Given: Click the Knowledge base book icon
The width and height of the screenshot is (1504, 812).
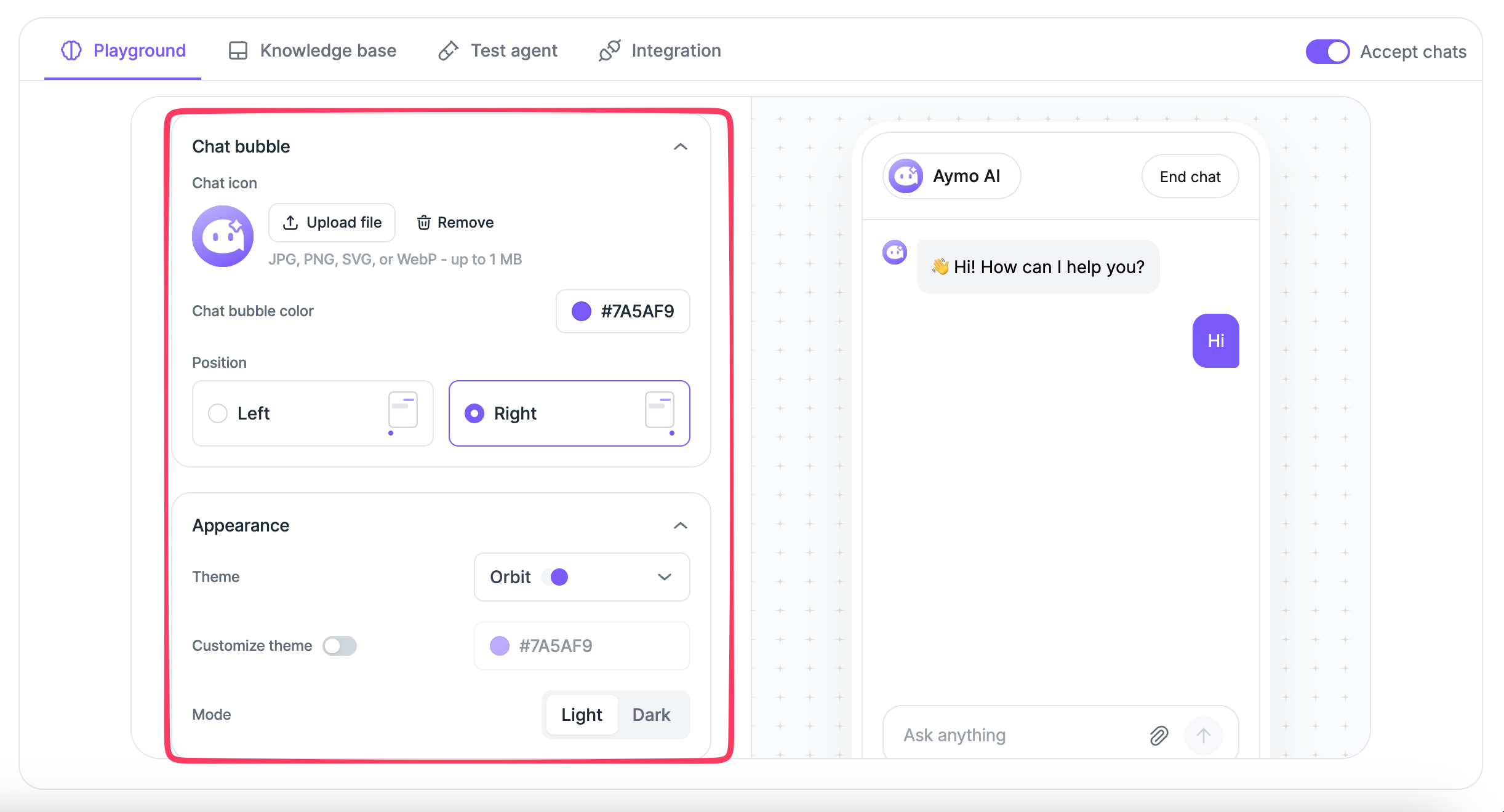Looking at the screenshot, I should pos(238,50).
